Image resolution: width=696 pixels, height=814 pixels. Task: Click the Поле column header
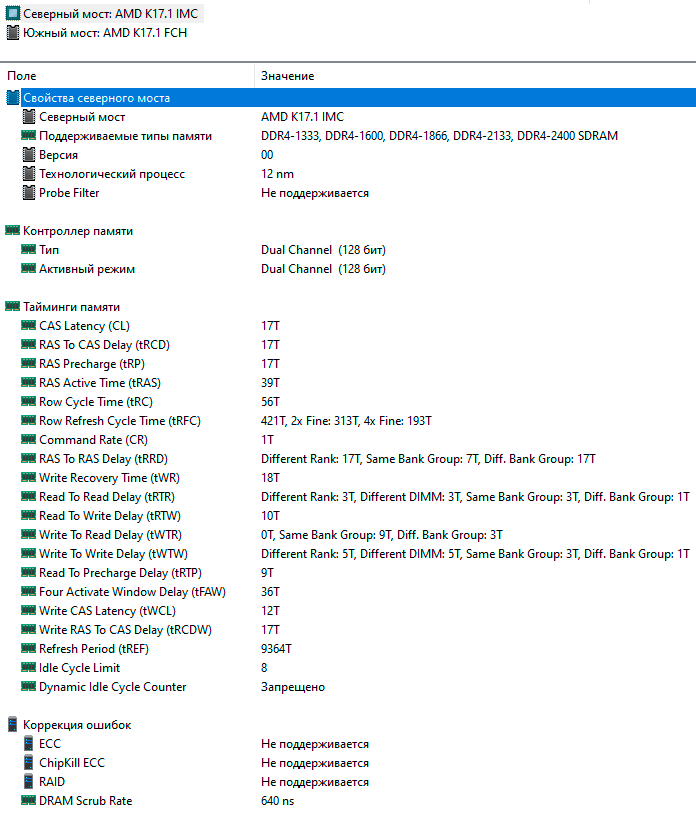(x=22, y=76)
